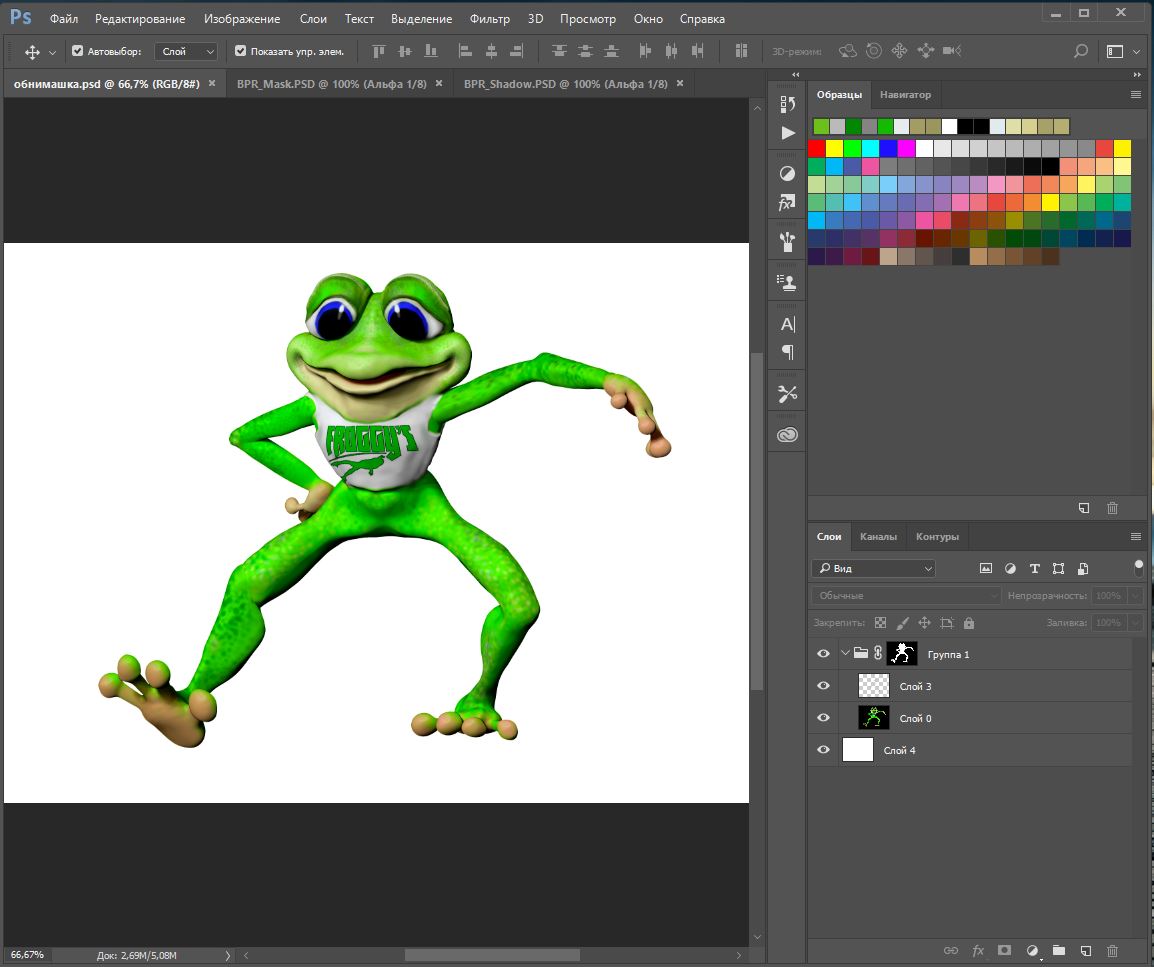The image size is (1154, 967).
Task: Open the Слой auto-select dropdown
Action: tap(188, 51)
